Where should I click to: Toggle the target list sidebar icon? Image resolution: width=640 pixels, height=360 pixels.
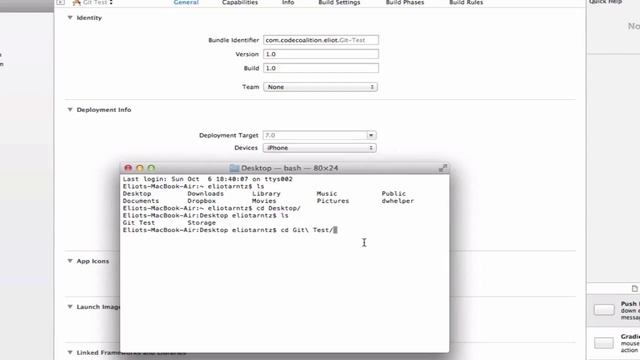coord(60,2)
